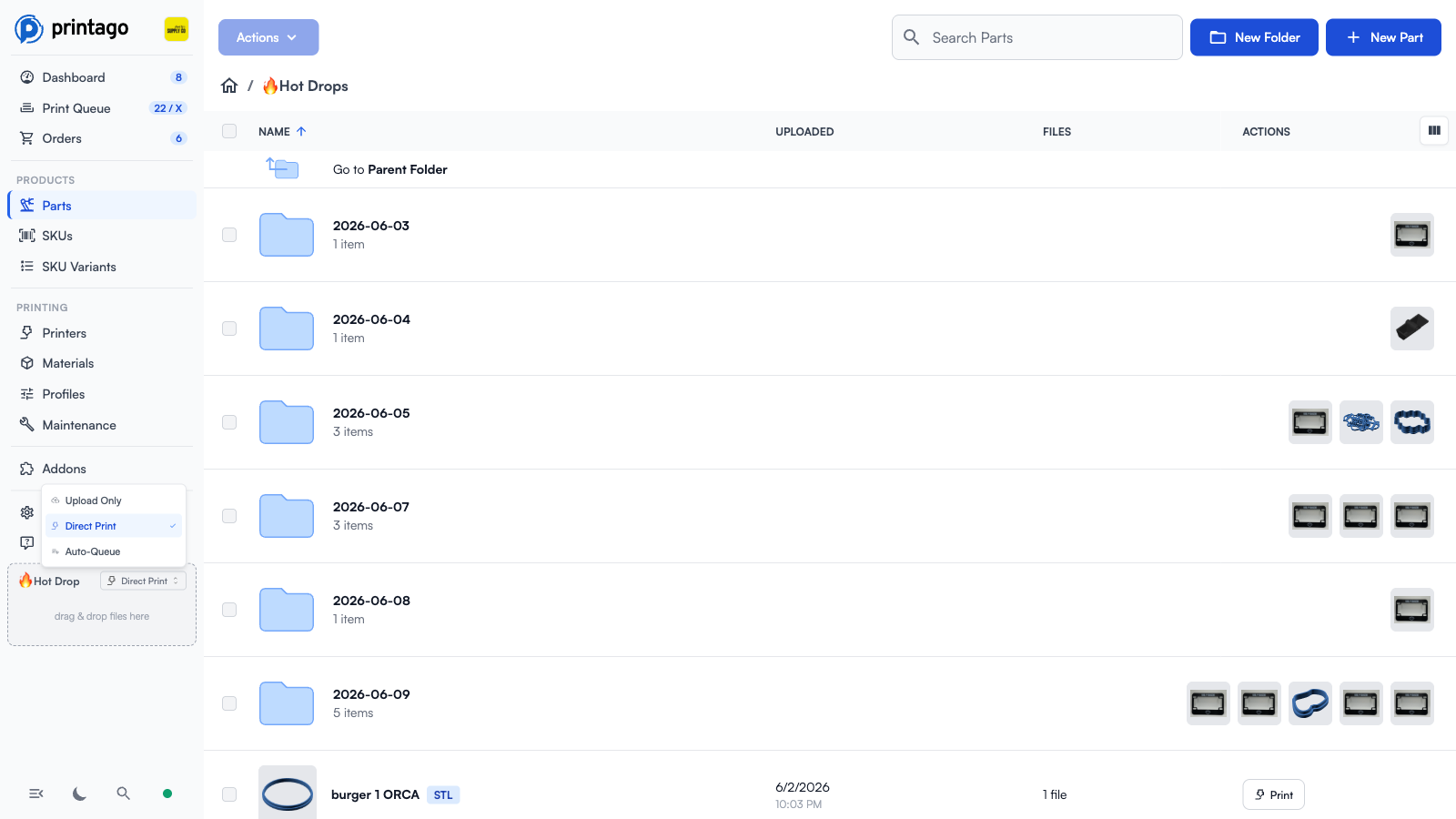
Task: Click the STL tag on burger 1 ORCA
Action: (443, 794)
